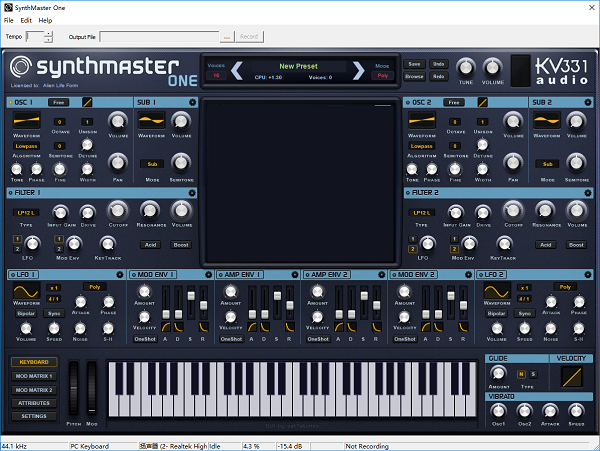Open SUB 1 options gear icon
Image resolution: width=600 pixels, height=451 pixels.
[x=192, y=102]
